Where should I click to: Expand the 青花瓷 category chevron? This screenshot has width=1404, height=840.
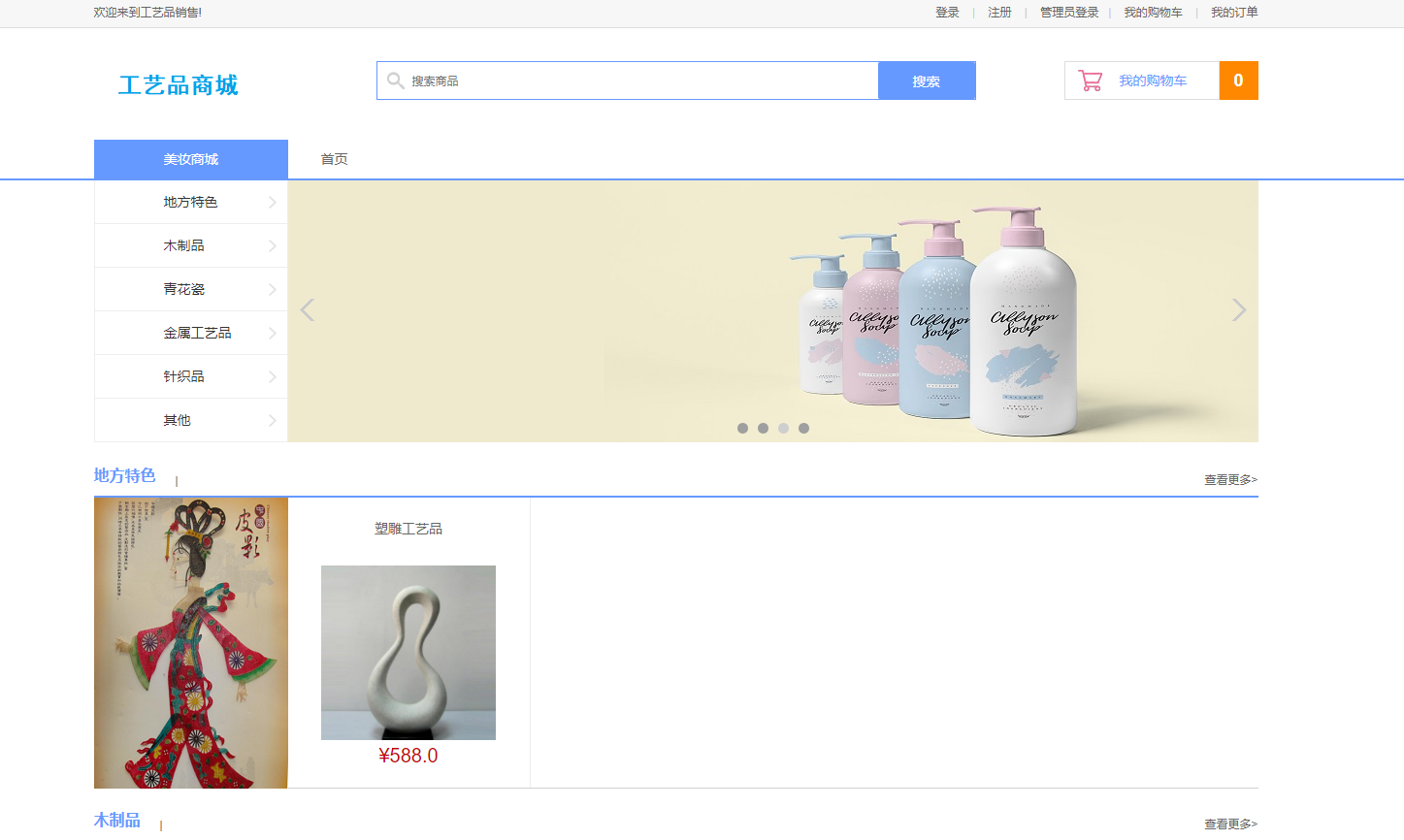click(273, 289)
